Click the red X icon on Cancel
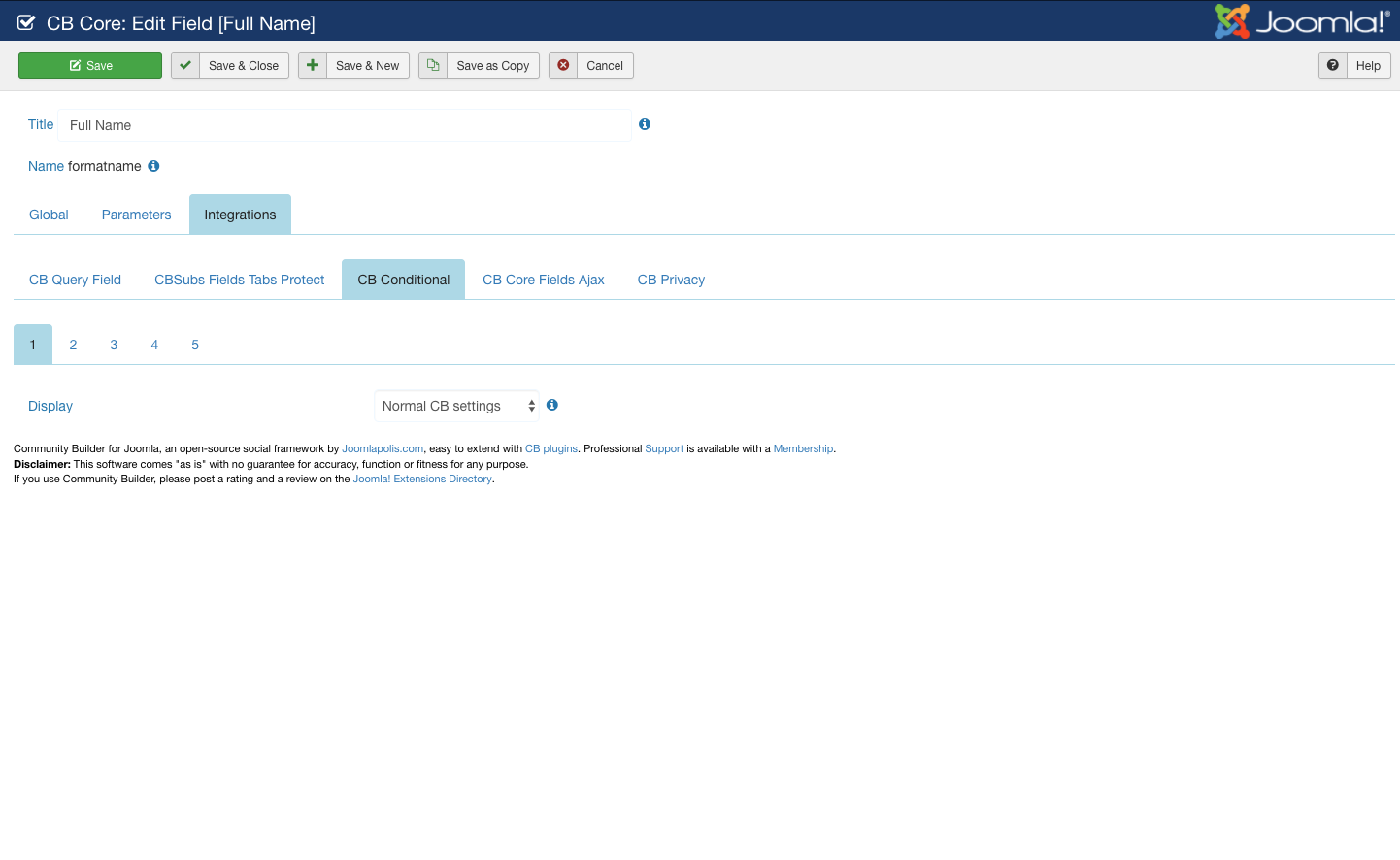Screen dimensions: 1400x860 [563, 66]
